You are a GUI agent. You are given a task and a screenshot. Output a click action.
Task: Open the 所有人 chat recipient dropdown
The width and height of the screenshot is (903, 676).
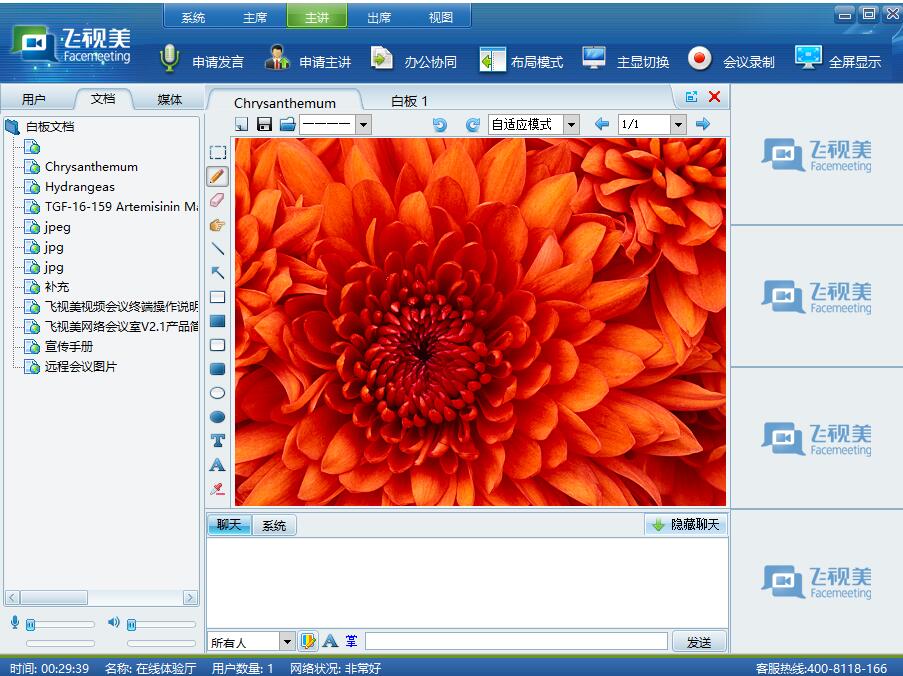coord(287,642)
